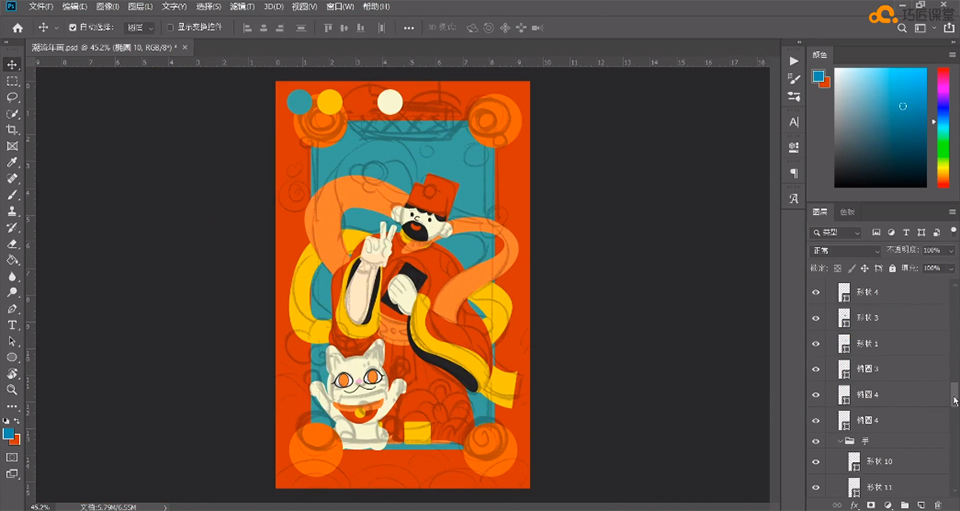
Task: Select the Eraser tool
Action: pyautogui.click(x=12, y=244)
